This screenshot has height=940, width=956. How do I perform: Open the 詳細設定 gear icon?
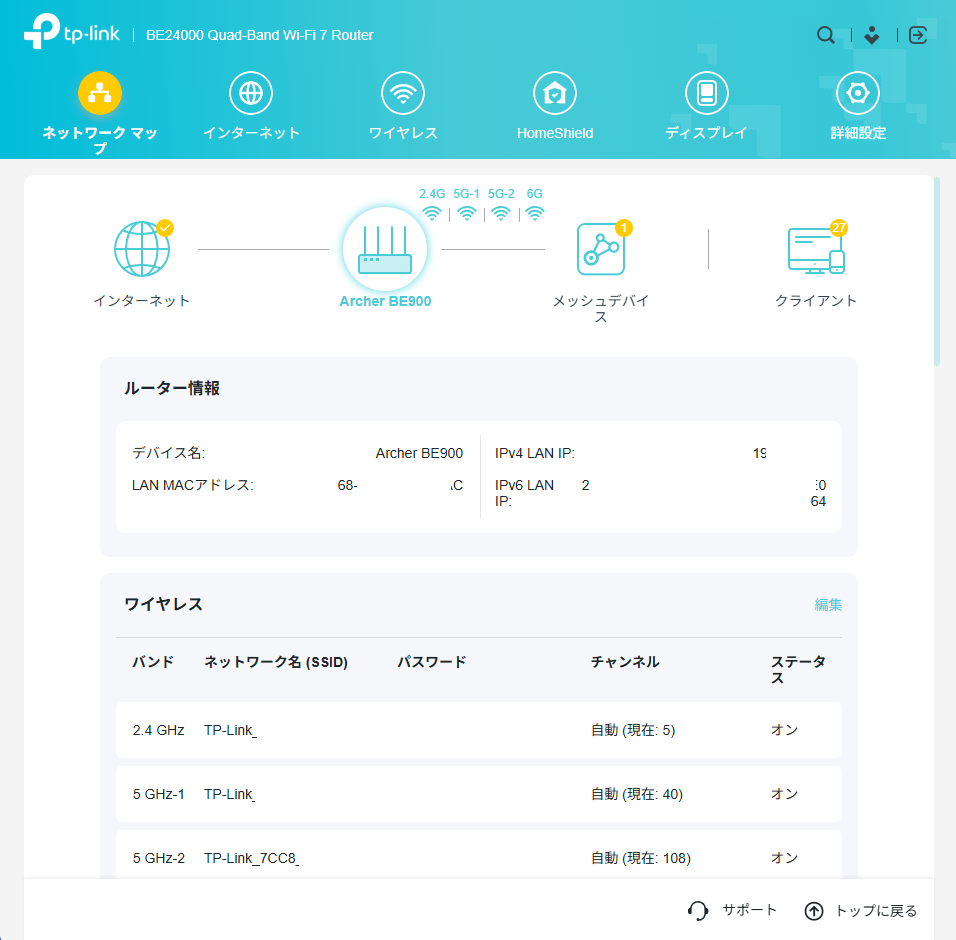(858, 93)
